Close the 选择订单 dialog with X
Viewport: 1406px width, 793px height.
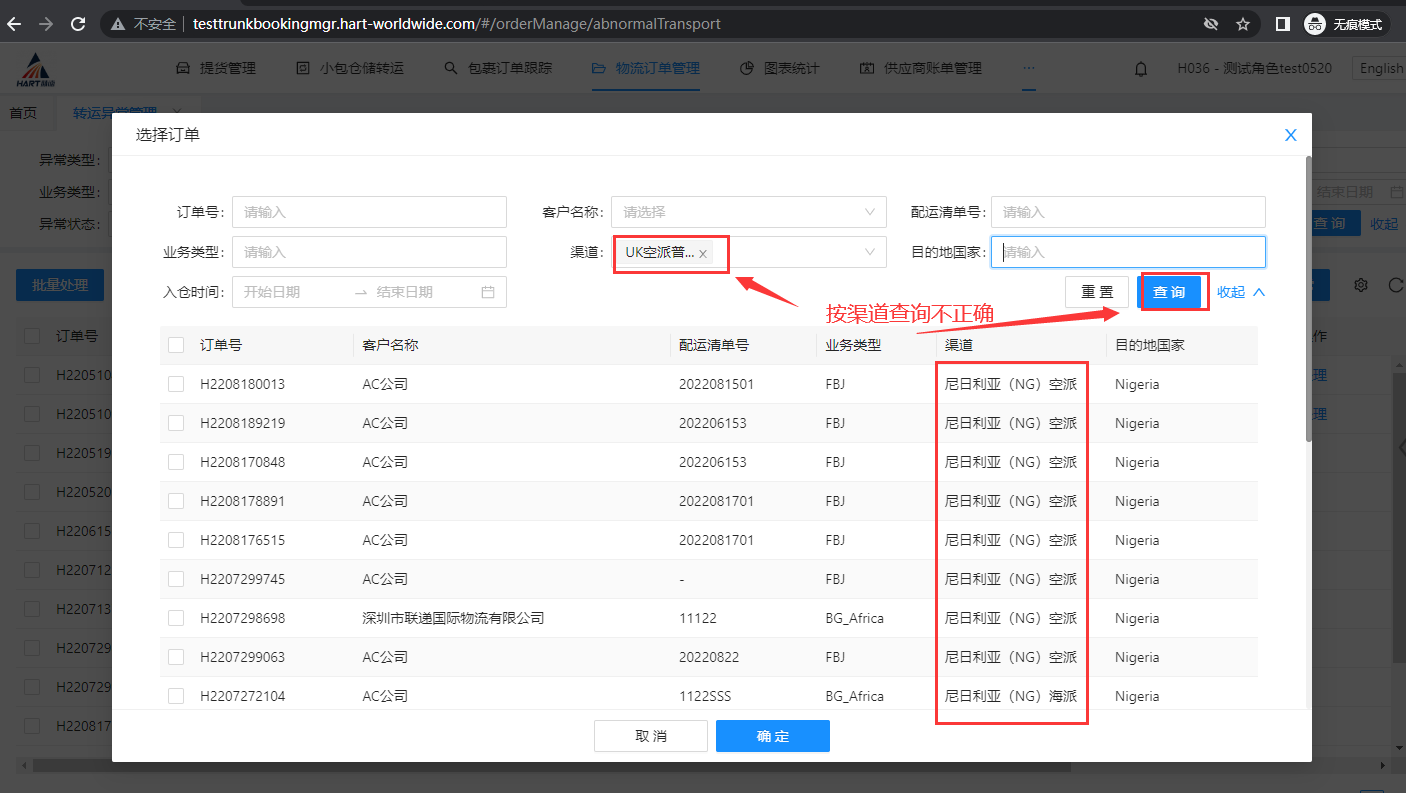[x=1290, y=135]
